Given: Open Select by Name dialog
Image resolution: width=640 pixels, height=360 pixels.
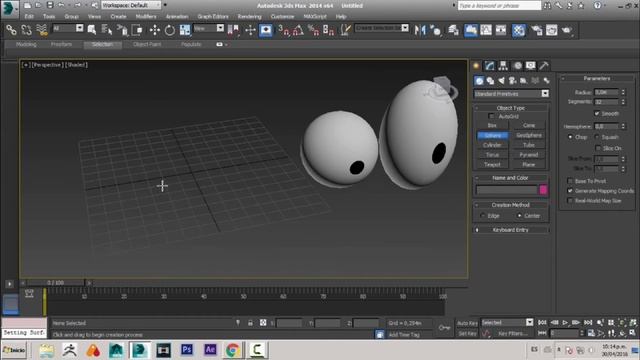Looking at the screenshot, I should [107, 30].
